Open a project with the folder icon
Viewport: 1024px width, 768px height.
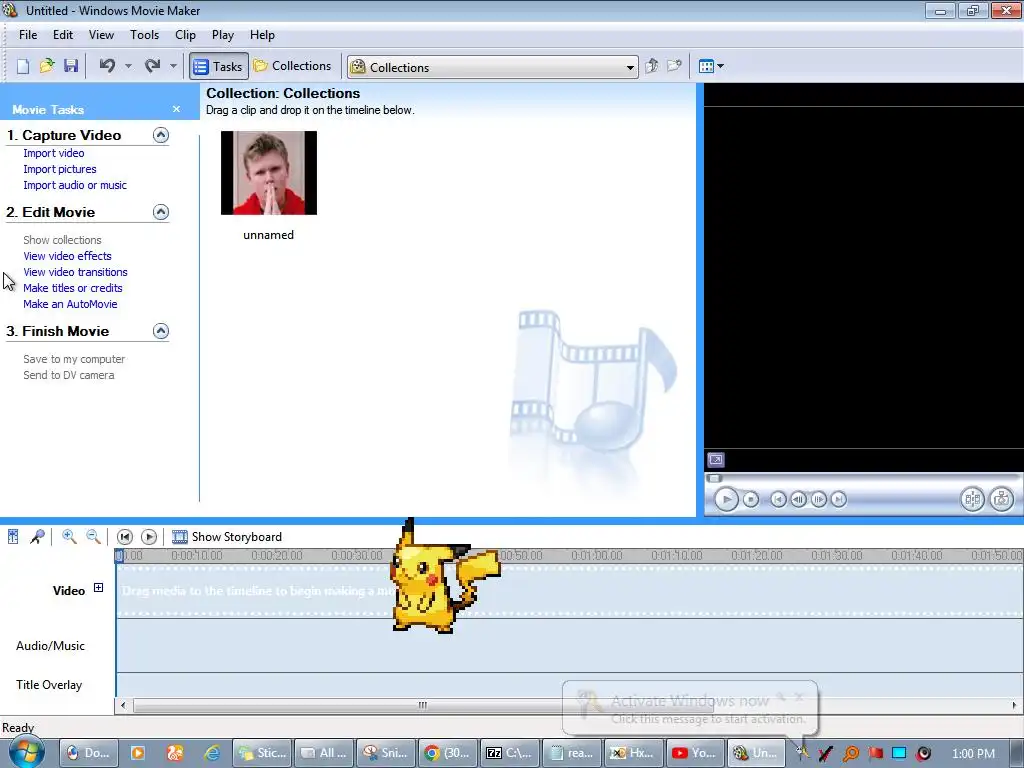46,66
